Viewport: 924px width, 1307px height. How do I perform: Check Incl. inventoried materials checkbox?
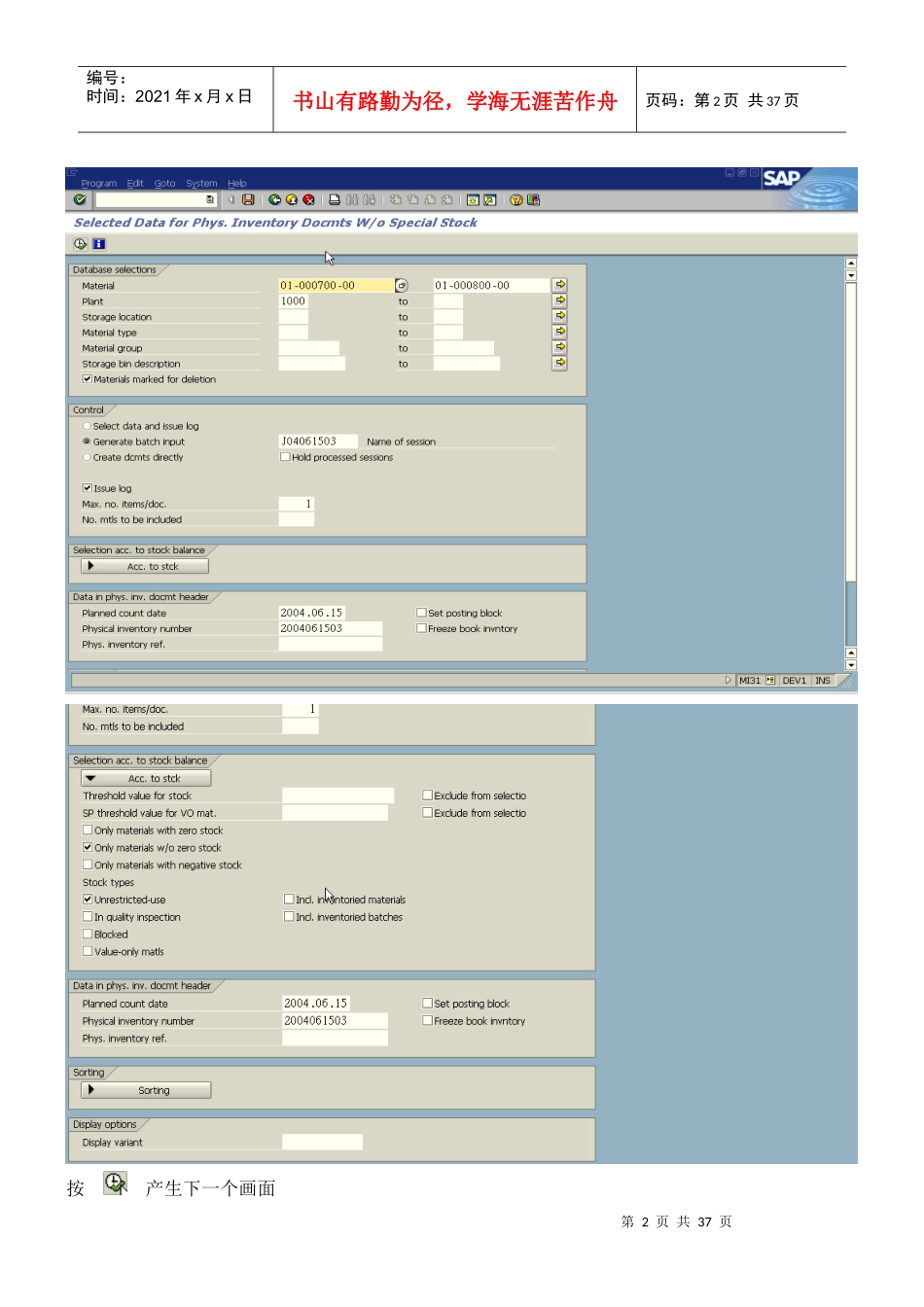coord(289,900)
